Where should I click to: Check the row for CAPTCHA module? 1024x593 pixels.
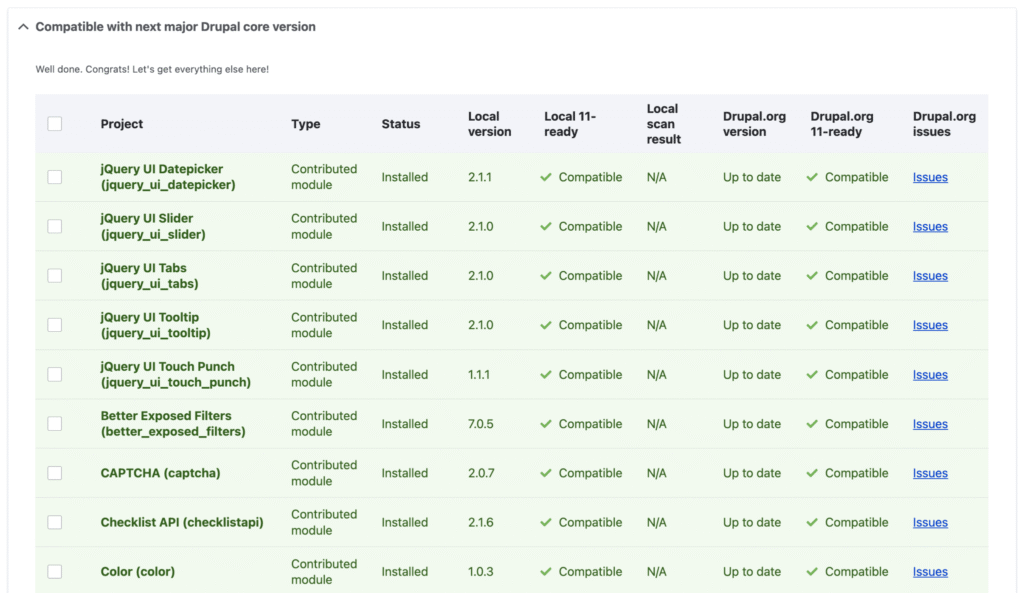[55, 473]
